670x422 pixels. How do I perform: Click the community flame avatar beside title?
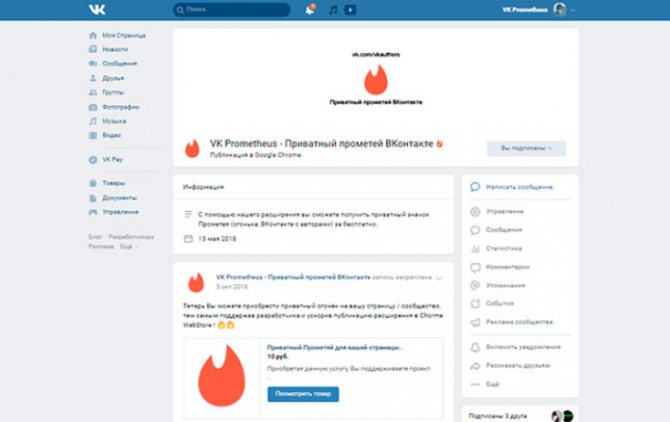pos(192,149)
